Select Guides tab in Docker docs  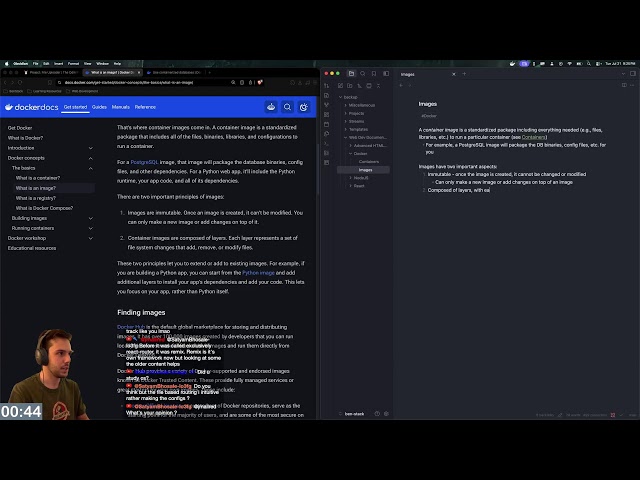(99, 107)
